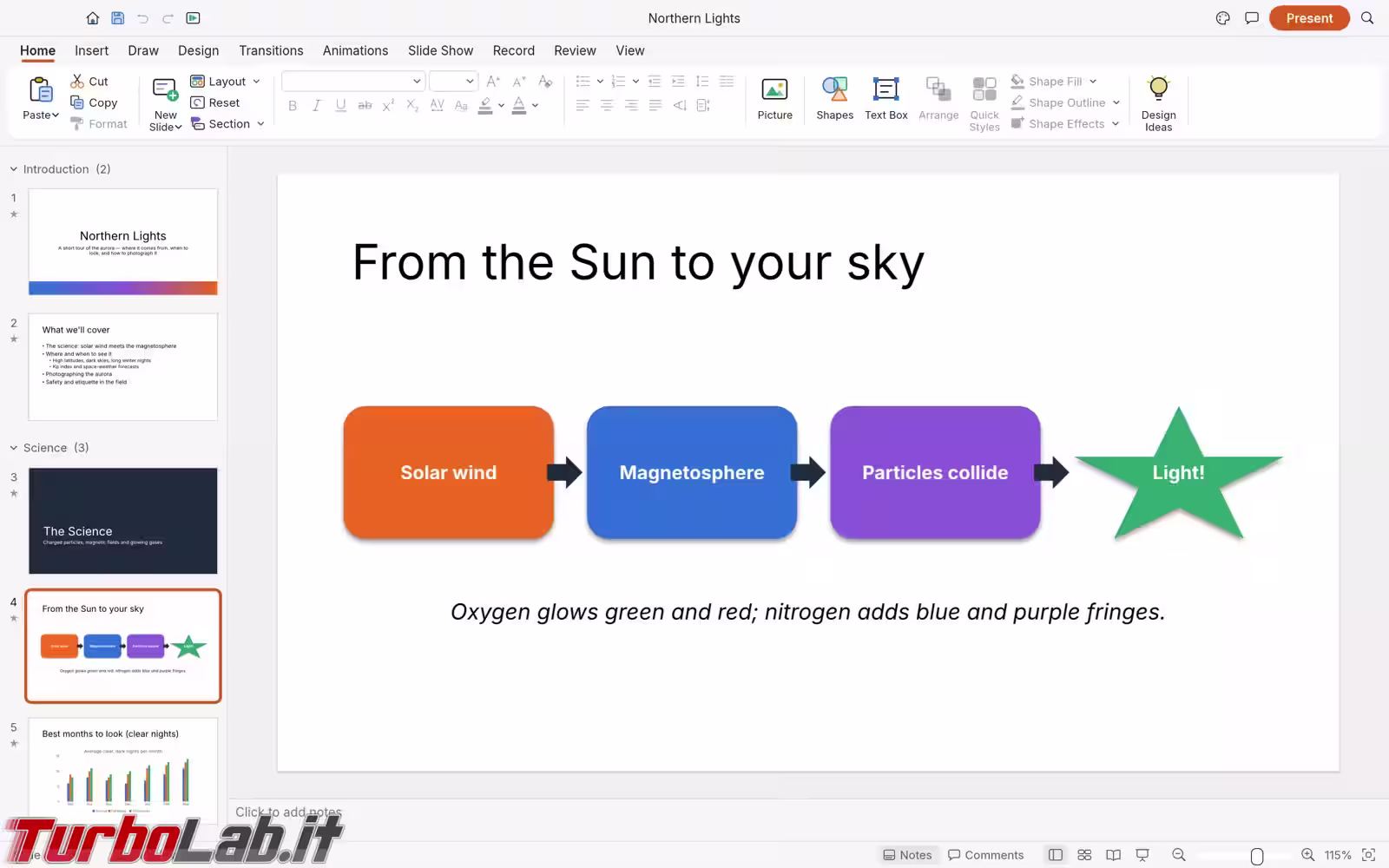Toggle Comments in the status bar
The image size is (1389, 868).
(986, 855)
